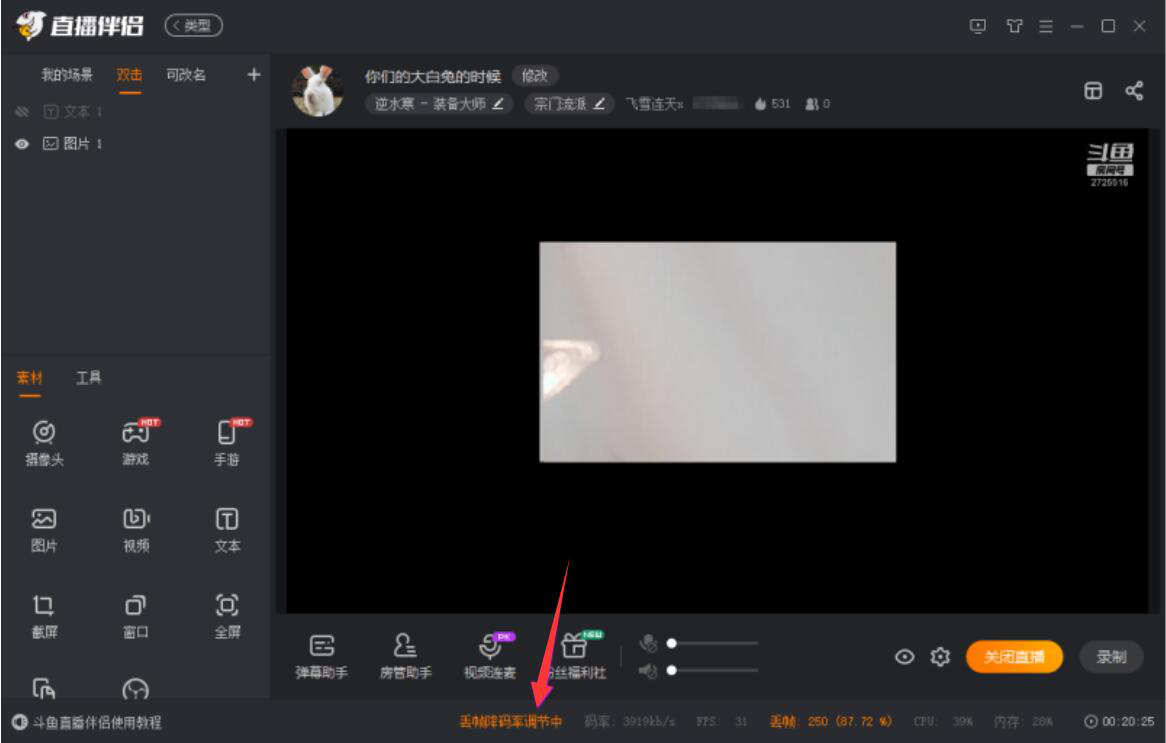Add a 全屏 fullscreen capture source
Image resolution: width=1166 pixels, height=743 pixels.
[227, 616]
